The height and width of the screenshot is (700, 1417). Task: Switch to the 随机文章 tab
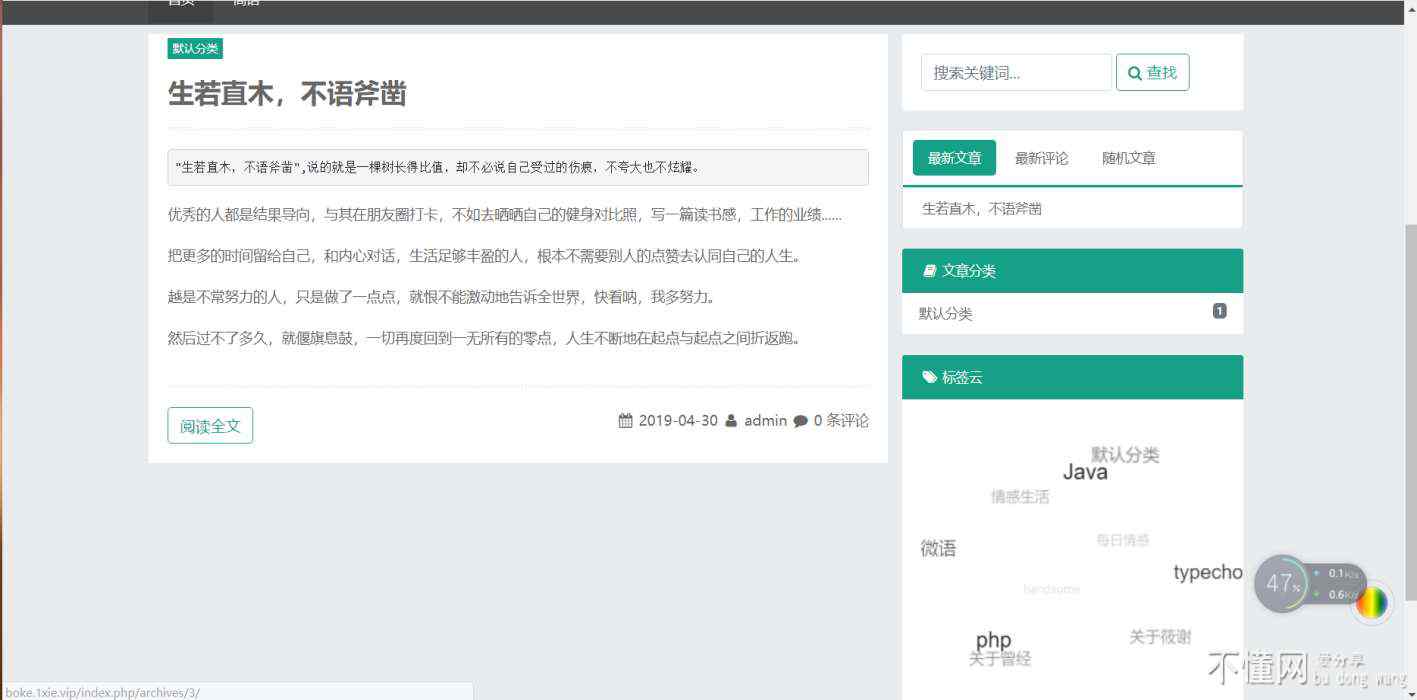[x=1128, y=158]
